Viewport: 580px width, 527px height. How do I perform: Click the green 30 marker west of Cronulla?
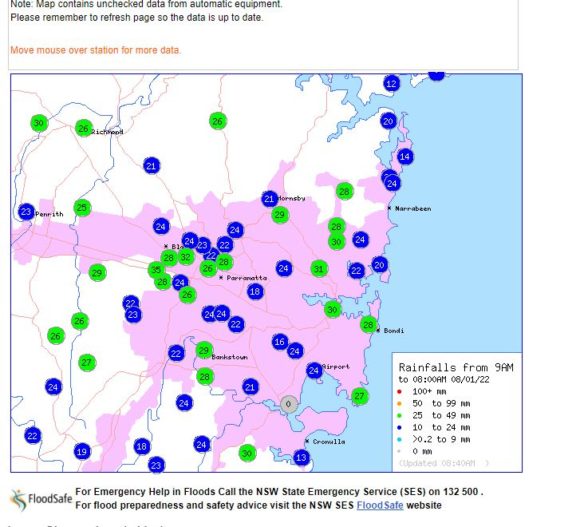pyautogui.click(x=247, y=453)
